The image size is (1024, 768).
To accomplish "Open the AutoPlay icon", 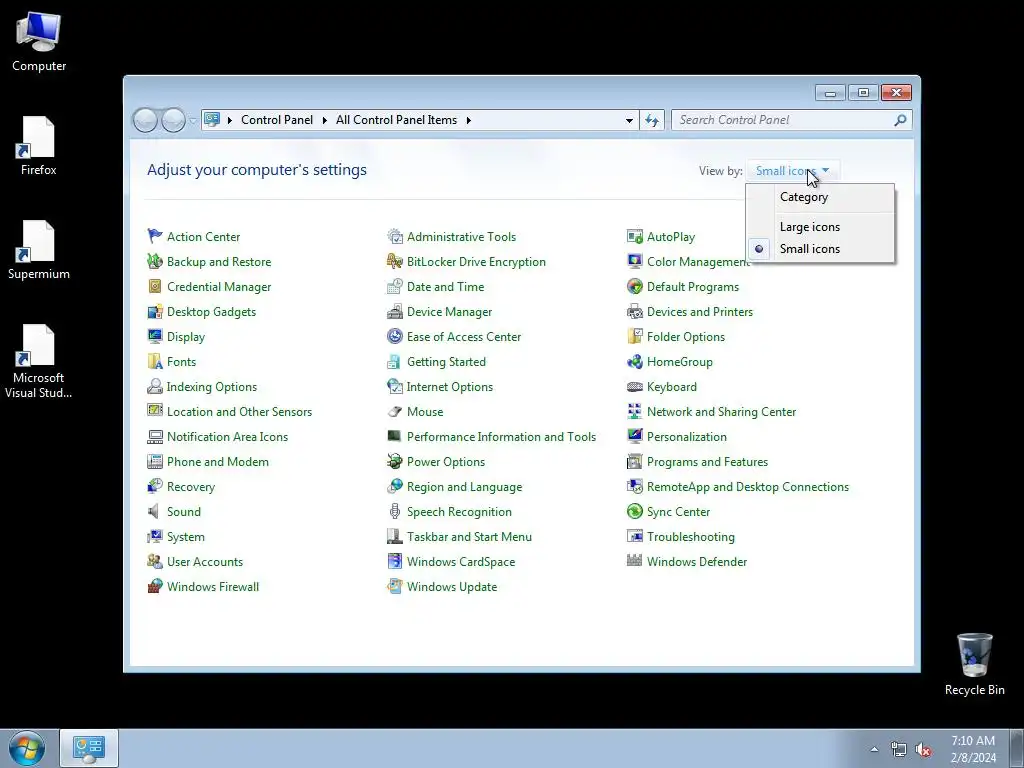I will coord(635,236).
